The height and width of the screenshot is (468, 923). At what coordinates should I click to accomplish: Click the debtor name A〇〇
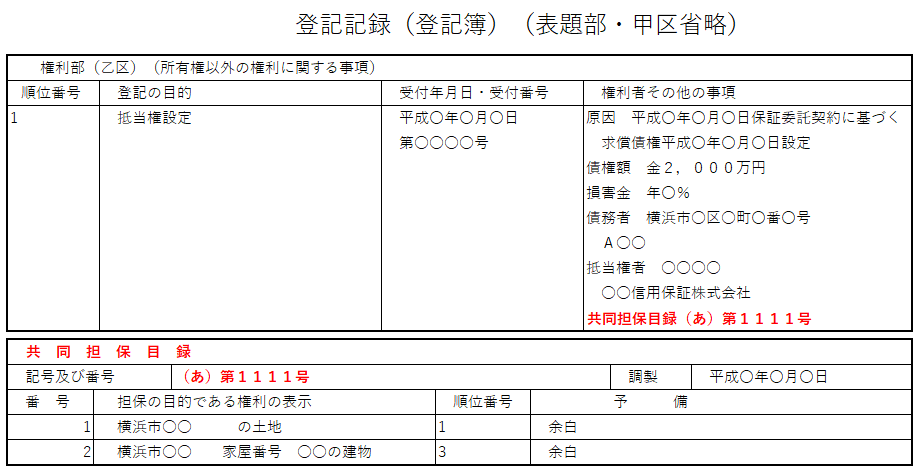(x=624, y=243)
